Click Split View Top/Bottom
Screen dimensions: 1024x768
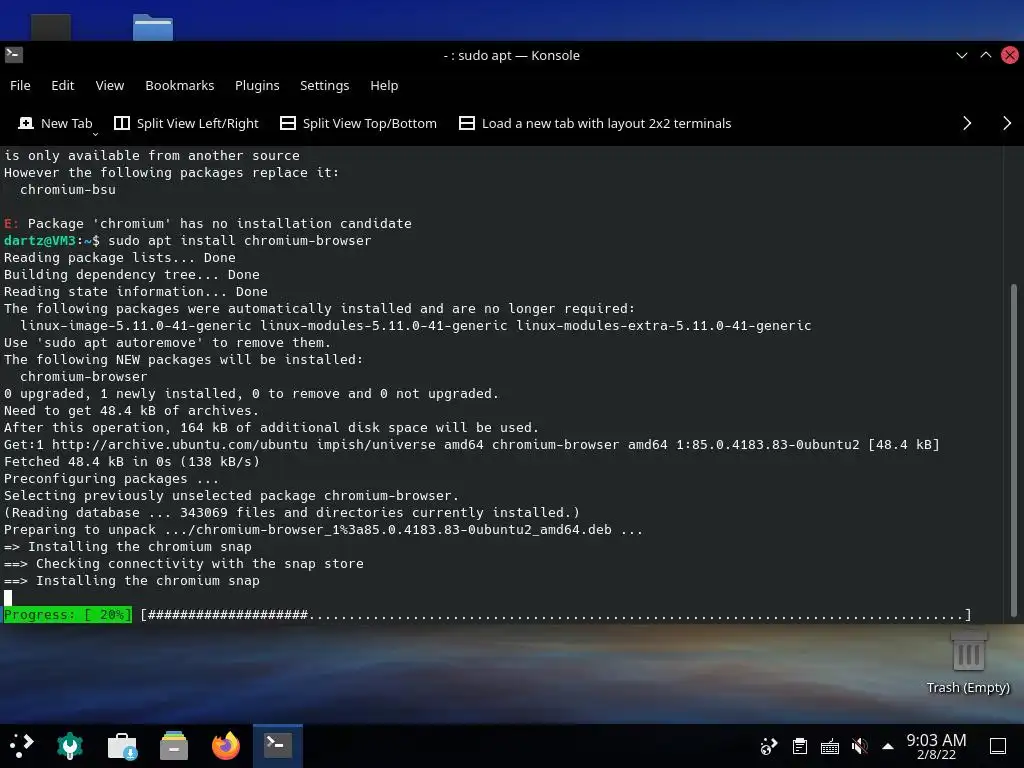click(359, 123)
